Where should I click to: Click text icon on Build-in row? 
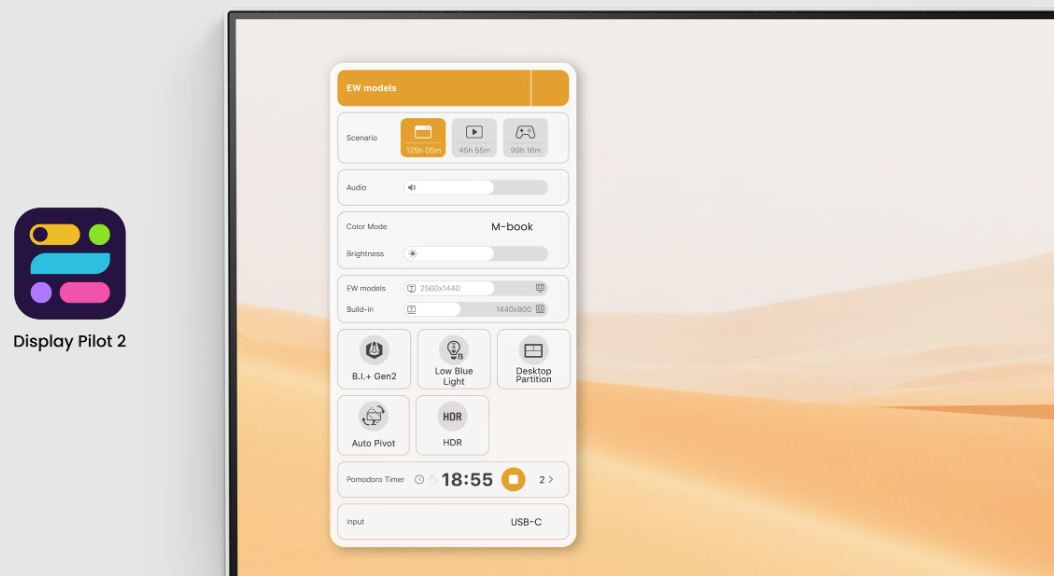(x=411, y=309)
